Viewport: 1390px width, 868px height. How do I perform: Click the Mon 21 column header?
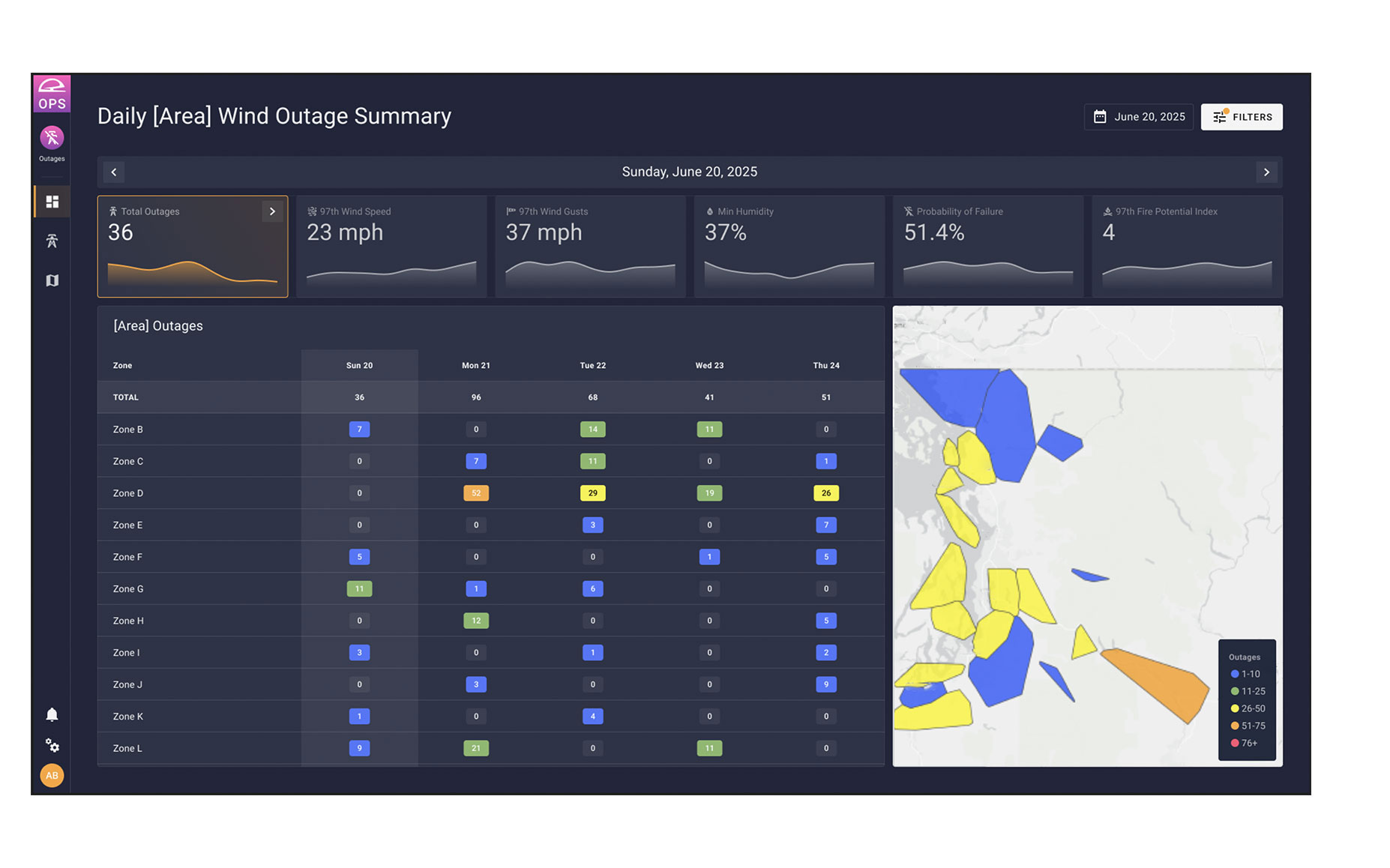click(475, 366)
